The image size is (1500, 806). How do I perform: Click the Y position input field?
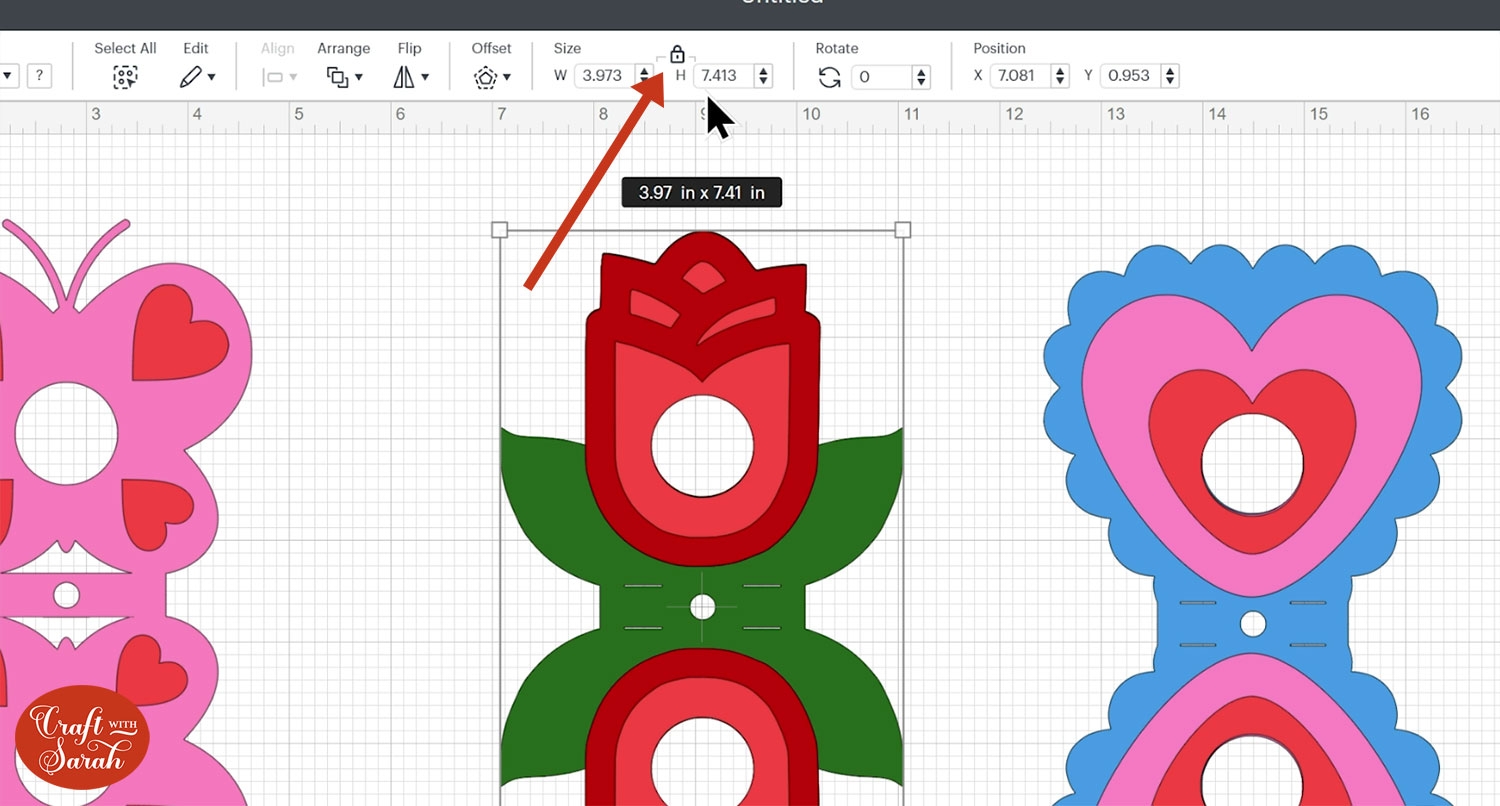click(1128, 75)
